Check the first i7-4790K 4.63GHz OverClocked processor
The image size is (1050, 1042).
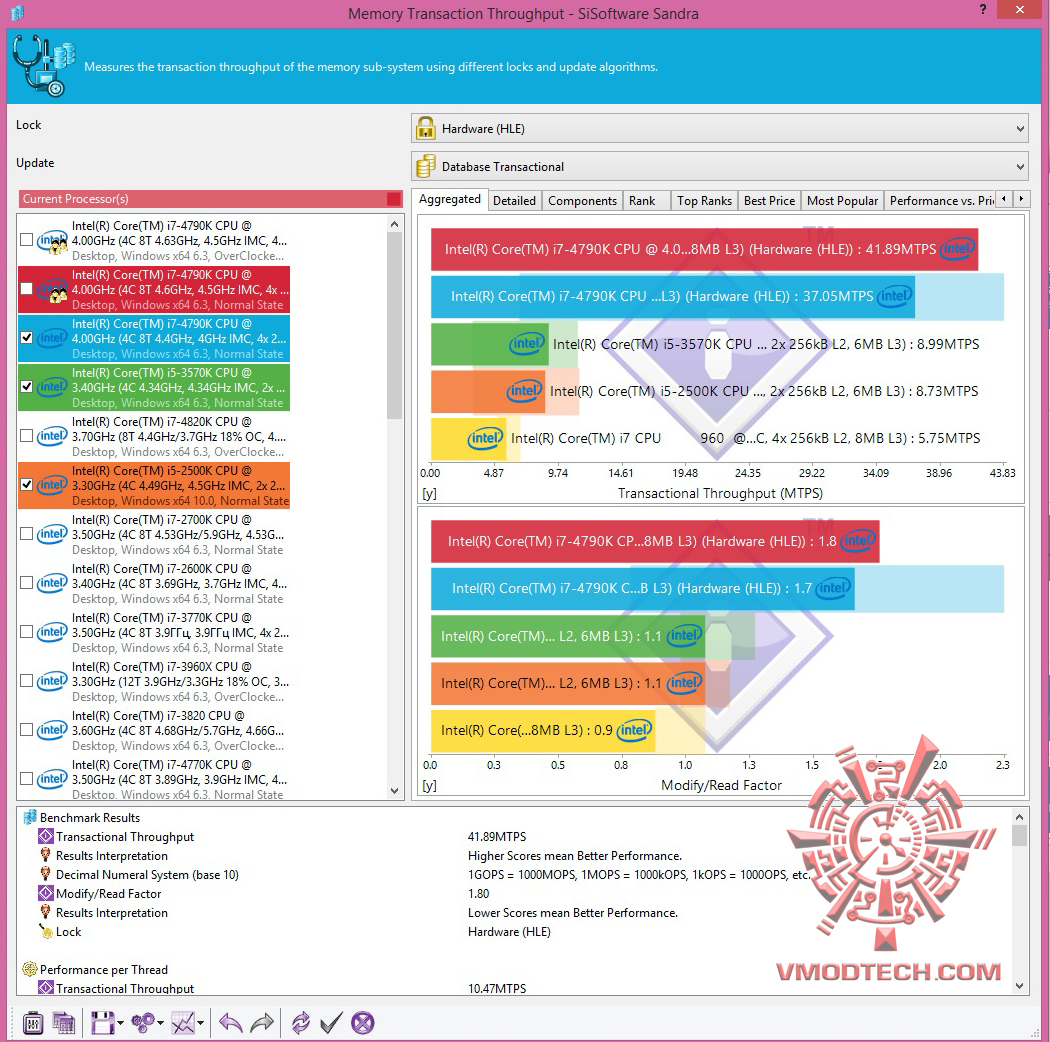point(26,240)
